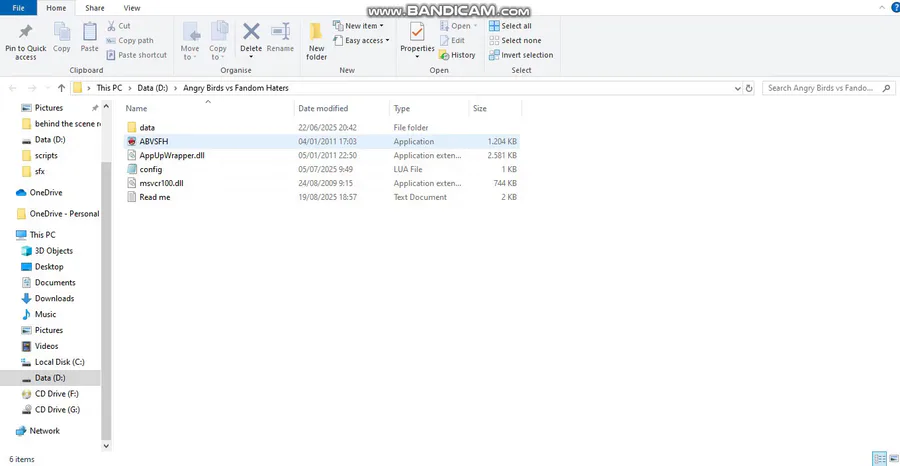This screenshot has width=900, height=466.
Task: Click the blue Help question mark icon
Action: pos(895,8)
